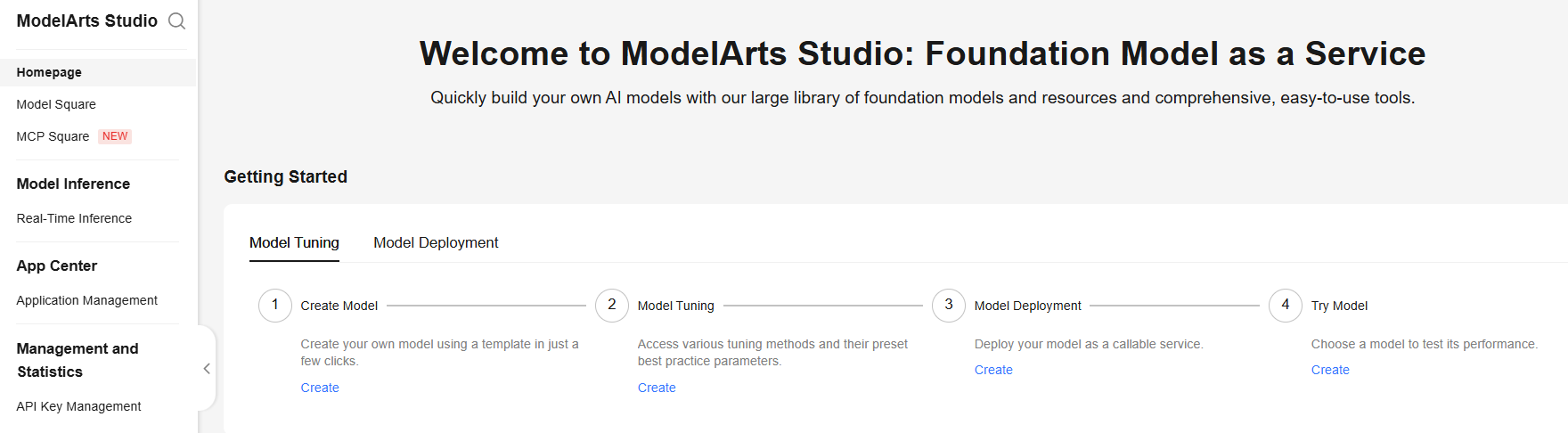Image resolution: width=1568 pixels, height=433 pixels.
Task: Click the step 4 circle for Try Model
Action: tap(1286, 305)
